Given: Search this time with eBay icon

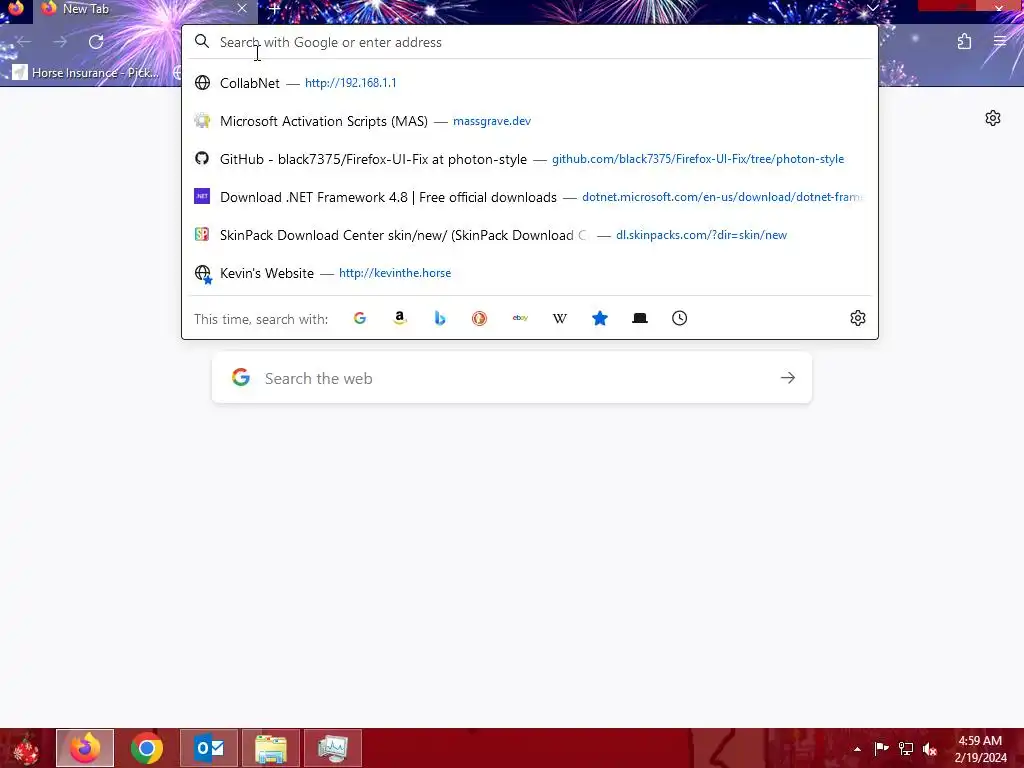Looking at the screenshot, I should (x=520, y=318).
